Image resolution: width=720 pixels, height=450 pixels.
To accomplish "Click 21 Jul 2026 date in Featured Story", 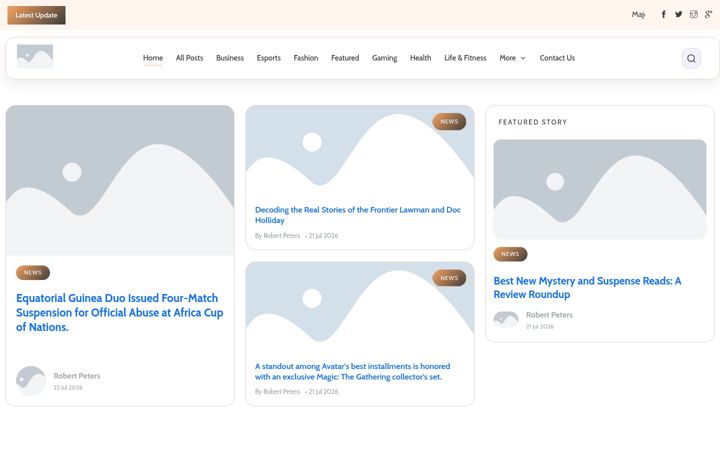I will [x=540, y=326].
